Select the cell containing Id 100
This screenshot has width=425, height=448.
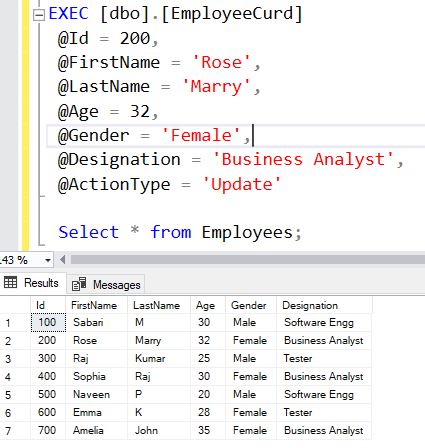coord(48,322)
